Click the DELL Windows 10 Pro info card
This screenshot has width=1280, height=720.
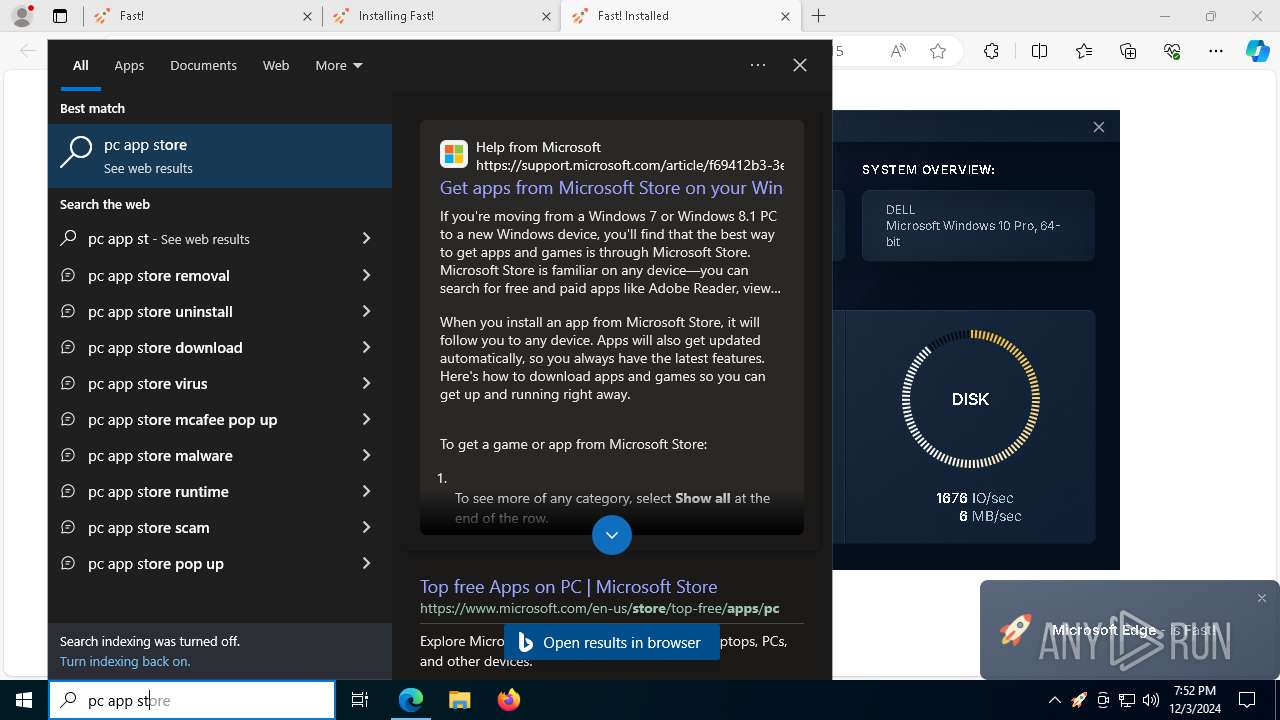coord(978,226)
